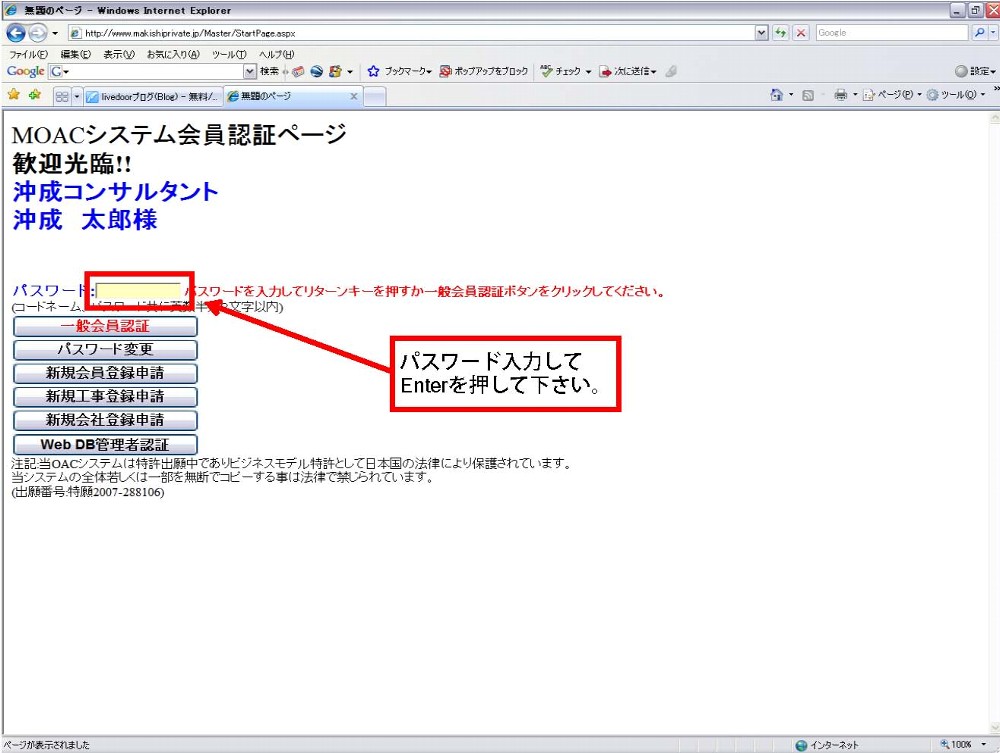Viewport: 1000px width, 753px height.
Task: Open Favorites Center star icon
Action: click(14, 95)
